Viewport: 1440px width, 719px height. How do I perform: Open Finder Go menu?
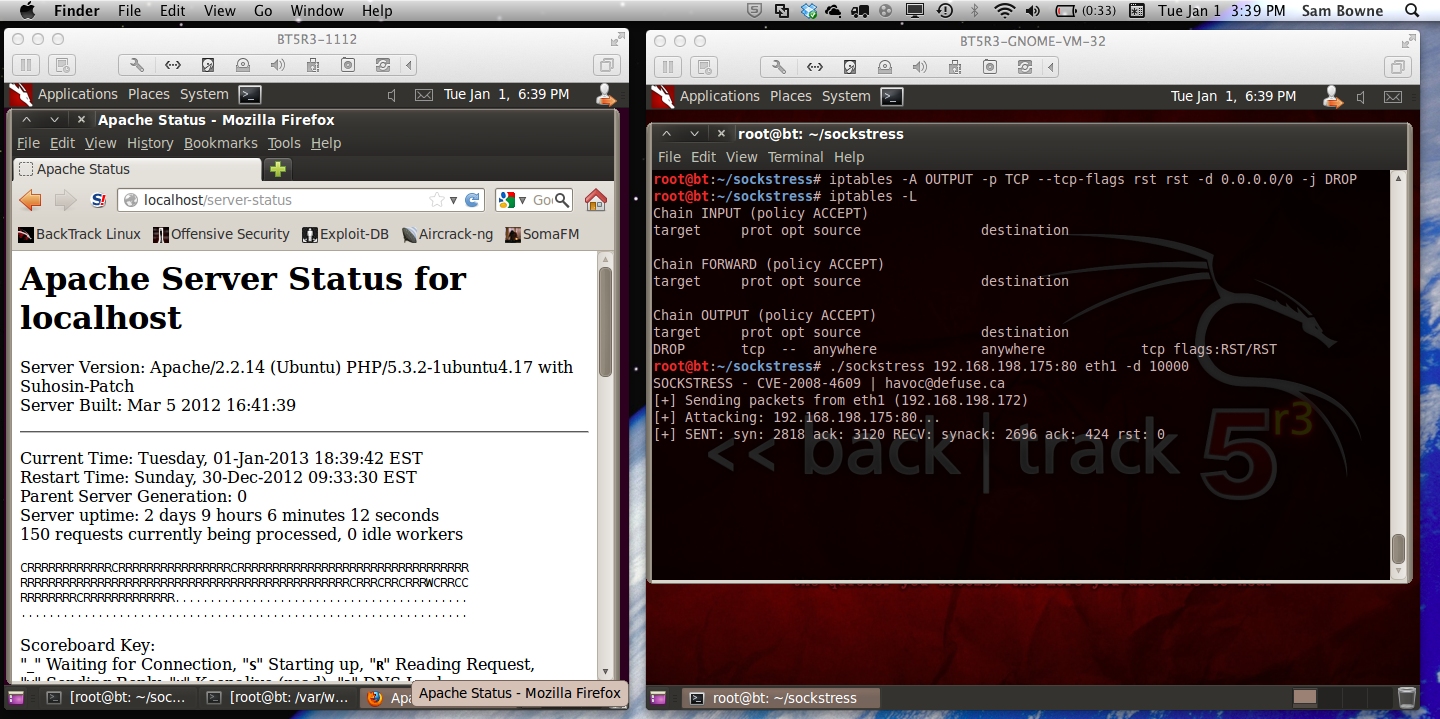pyautogui.click(x=263, y=11)
